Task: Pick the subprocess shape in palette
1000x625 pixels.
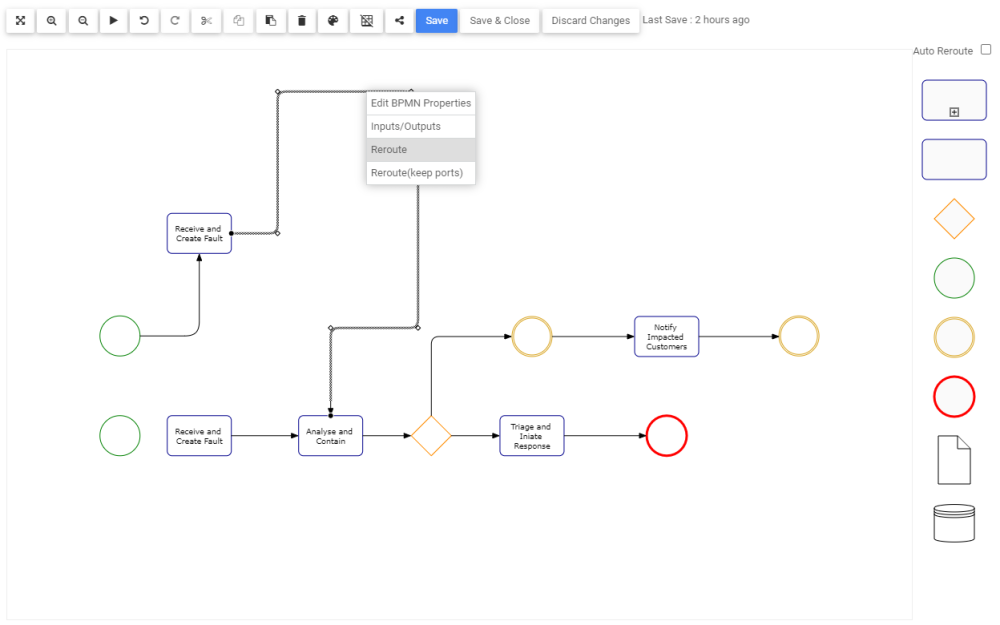Action: coord(954,100)
